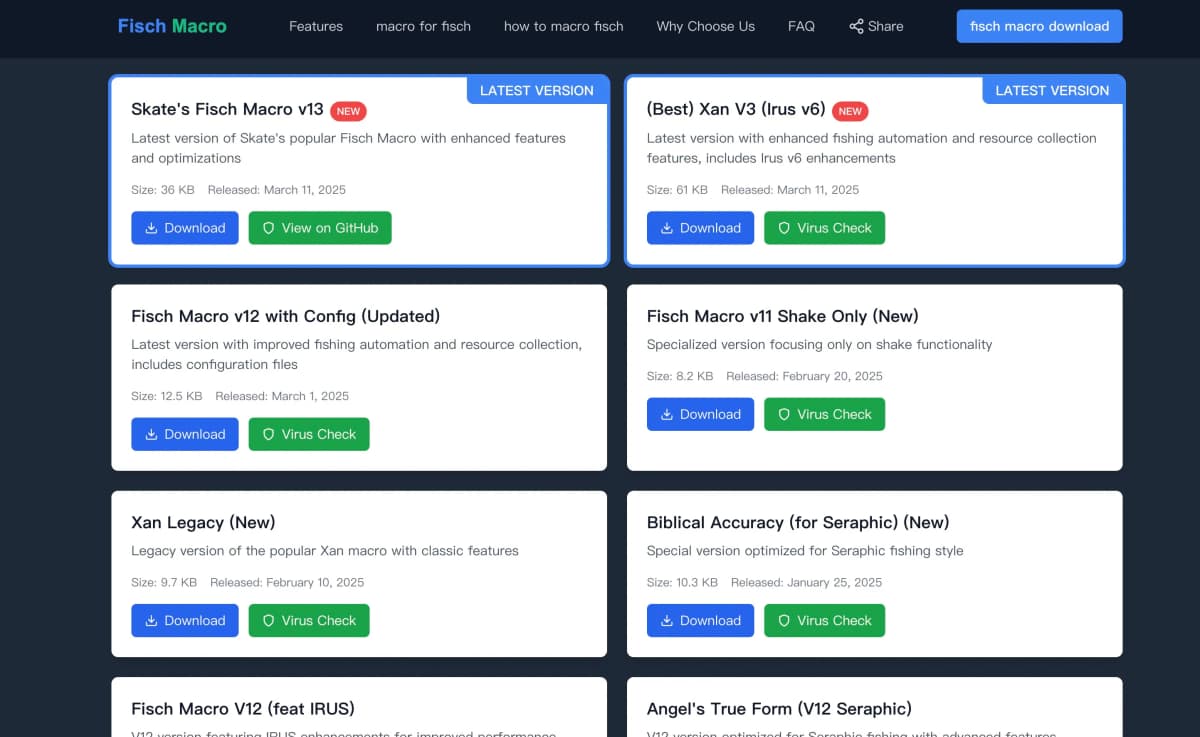The height and width of the screenshot is (737, 1200).
Task: Click the Fisch Macro site logo
Action: tap(172, 26)
